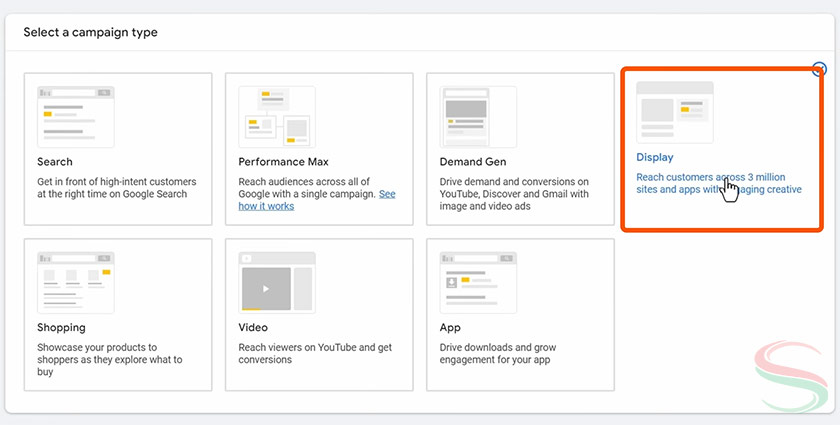
Task: Click the Shopping campaign illustration icon
Action: click(x=75, y=282)
